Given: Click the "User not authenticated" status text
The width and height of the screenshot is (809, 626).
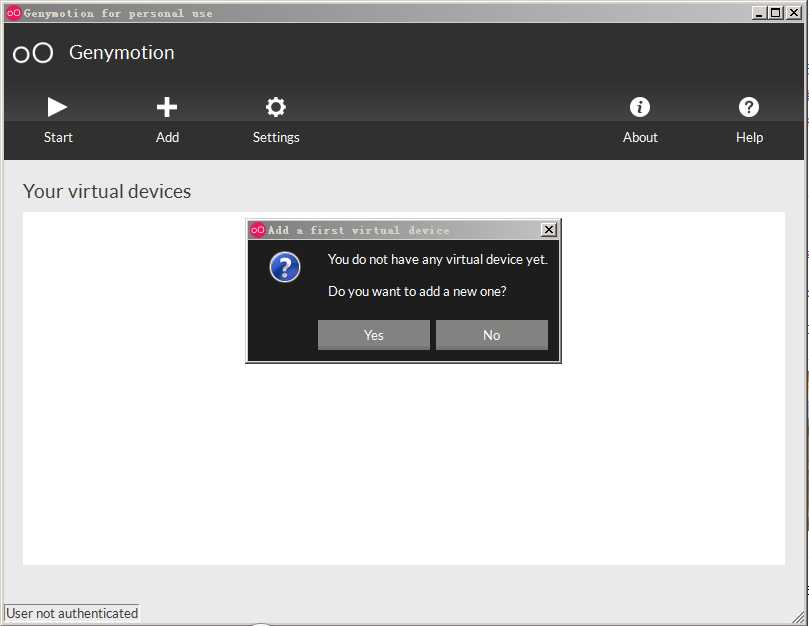Looking at the screenshot, I should pyautogui.click(x=72, y=613).
